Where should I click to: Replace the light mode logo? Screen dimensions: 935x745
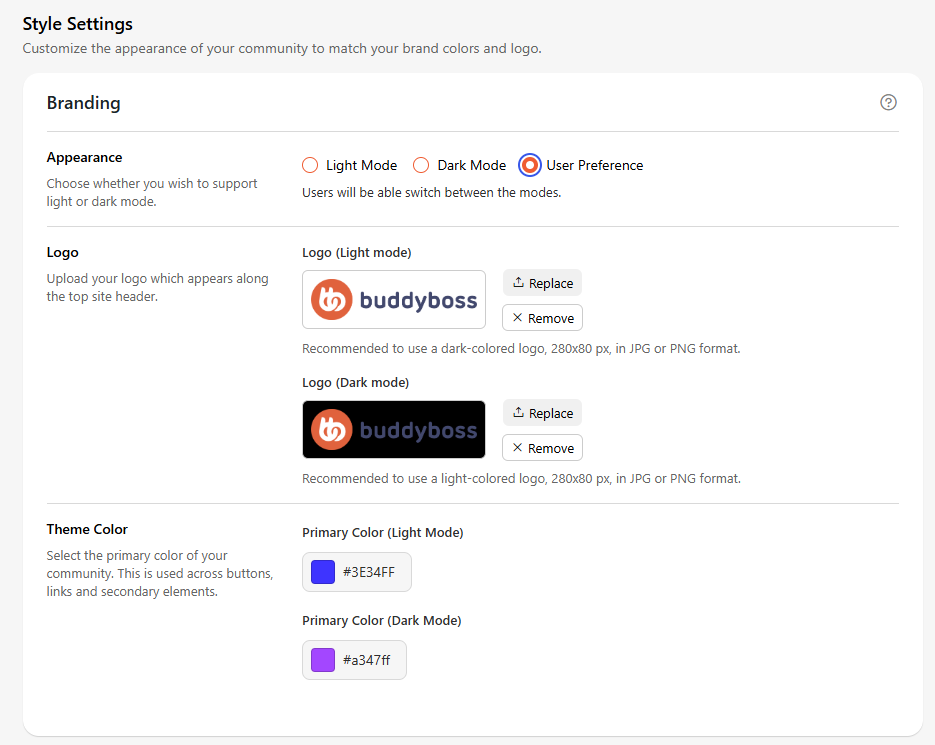pos(542,283)
